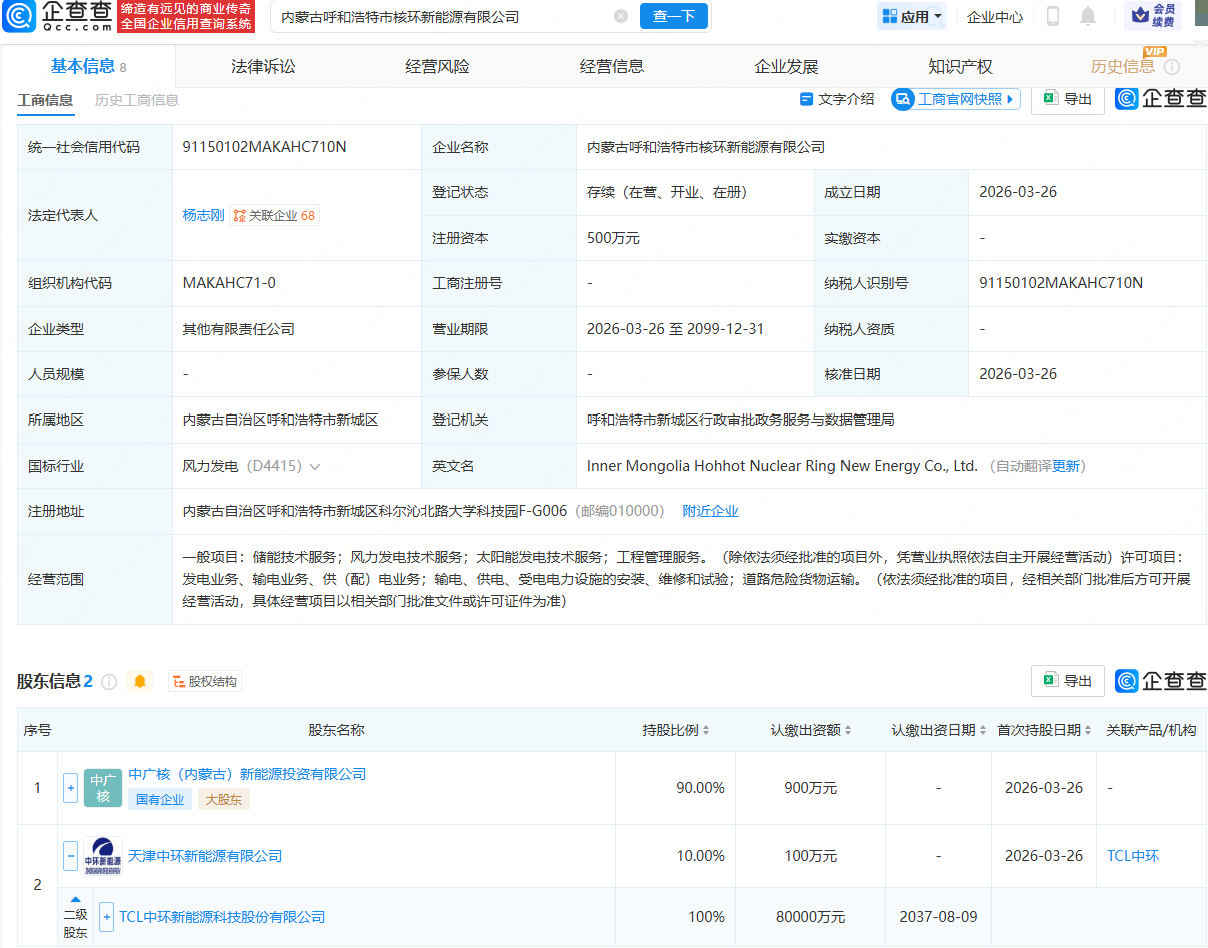1208x948 pixels.
Task: Collapse the 天津中环新能源有限公司 shareholder row
Action: coord(70,856)
